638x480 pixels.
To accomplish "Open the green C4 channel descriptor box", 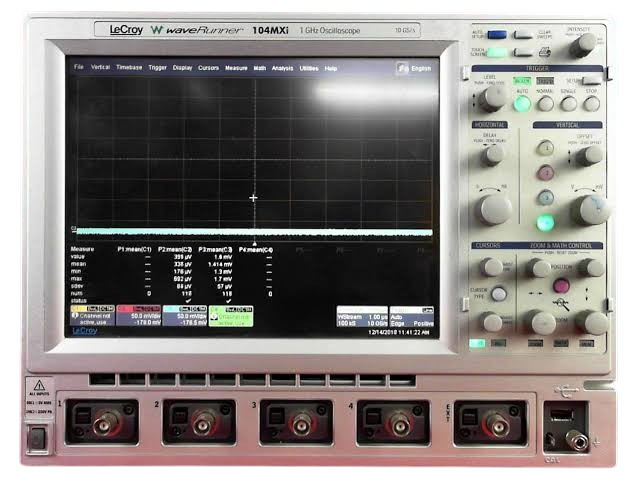I will point(231,316).
